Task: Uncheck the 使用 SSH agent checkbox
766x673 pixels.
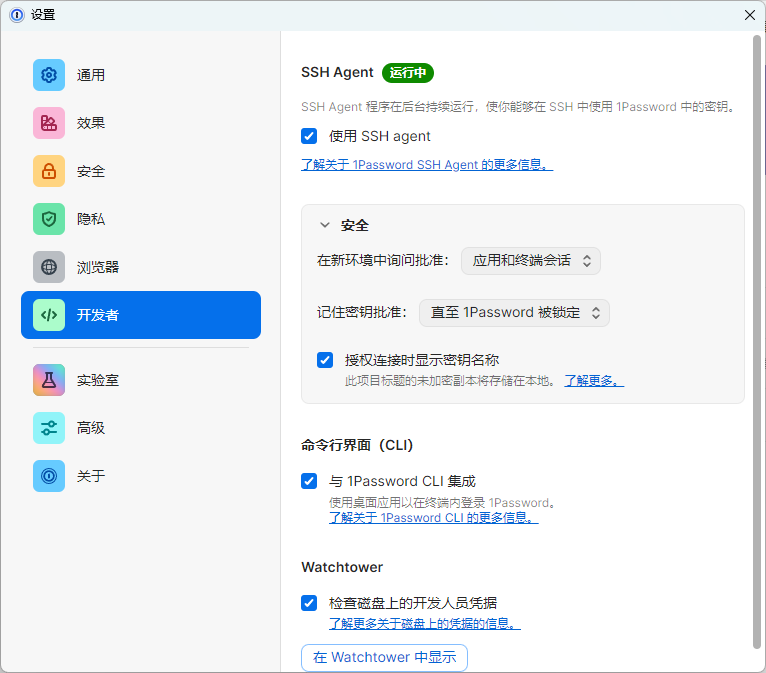Action: click(309, 136)
